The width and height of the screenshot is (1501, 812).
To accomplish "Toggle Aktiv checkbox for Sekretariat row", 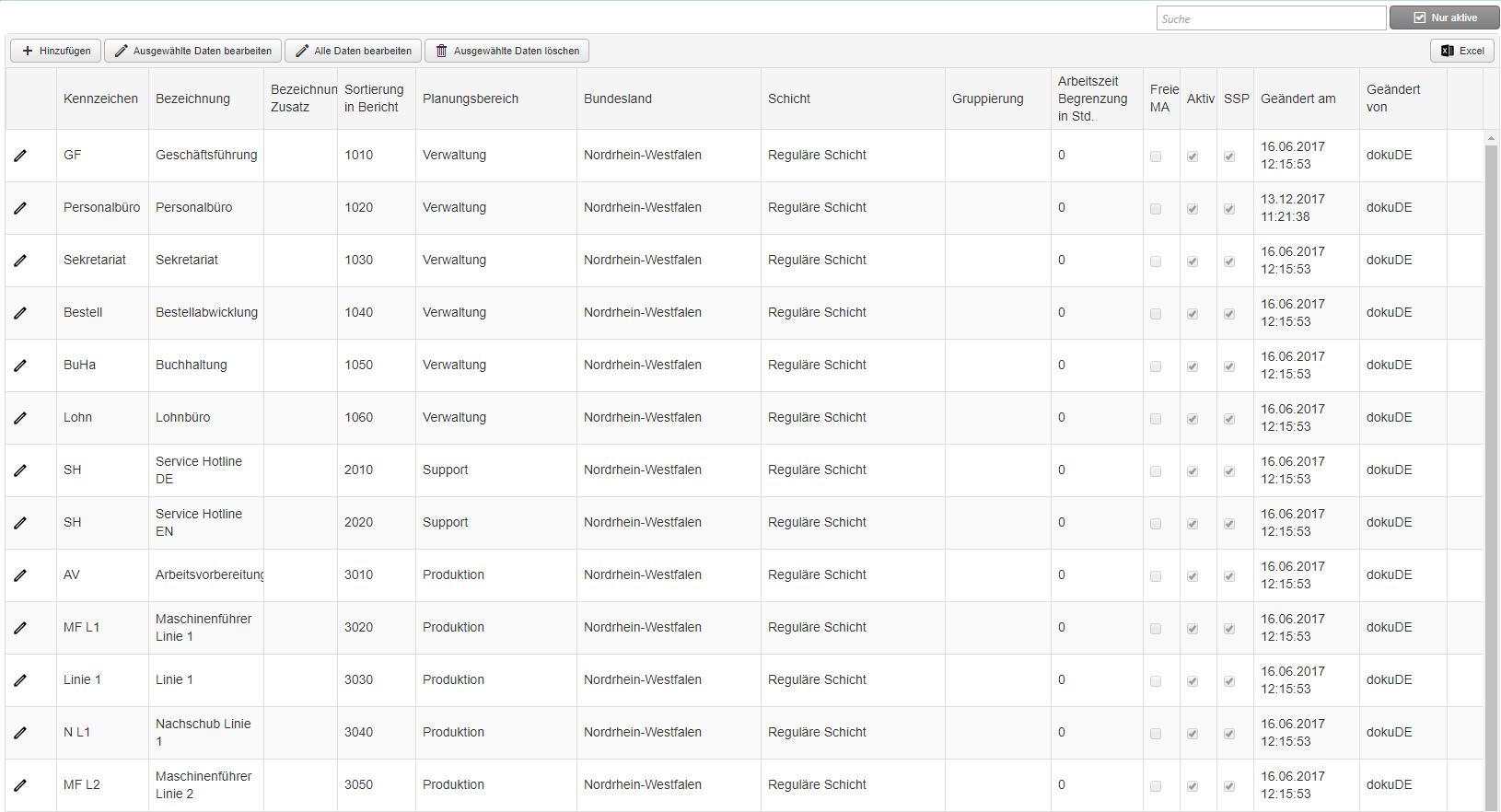I will pos(1193,261).
